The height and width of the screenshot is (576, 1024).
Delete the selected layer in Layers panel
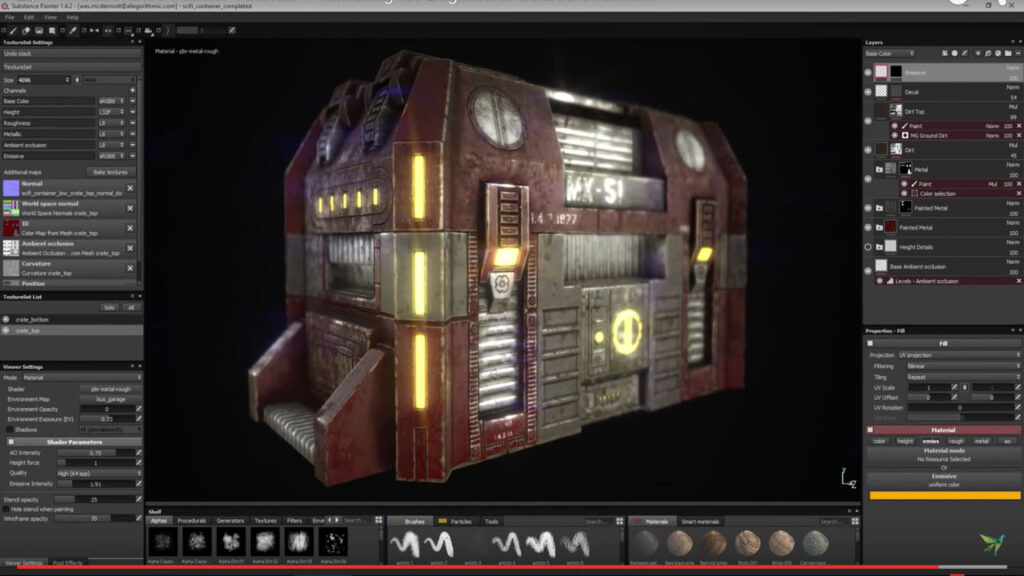tap(1017, 53)
